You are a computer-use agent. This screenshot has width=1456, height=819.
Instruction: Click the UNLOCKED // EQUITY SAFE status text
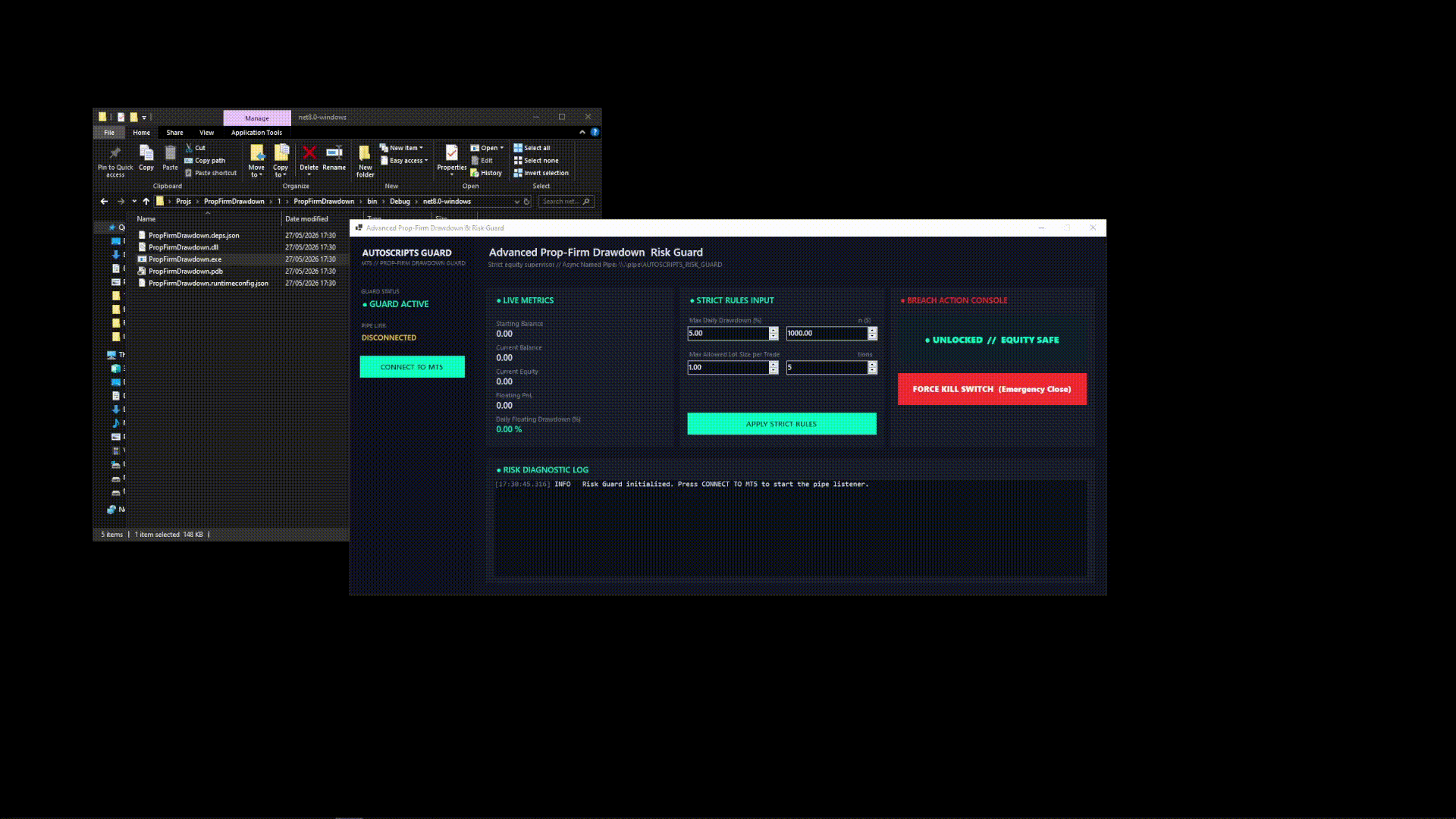[992, 340]
